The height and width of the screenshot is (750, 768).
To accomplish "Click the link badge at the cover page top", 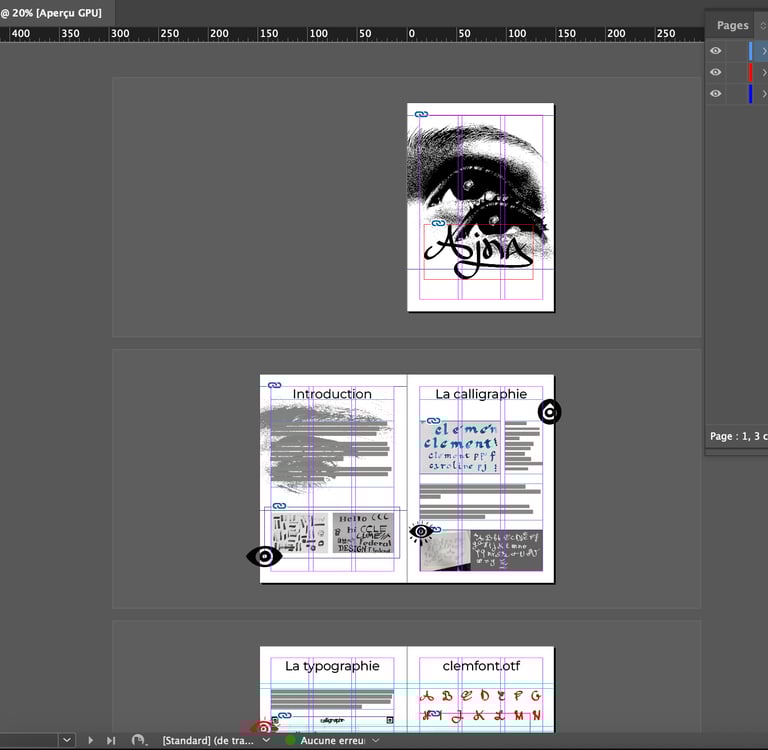I will (421, 114).
